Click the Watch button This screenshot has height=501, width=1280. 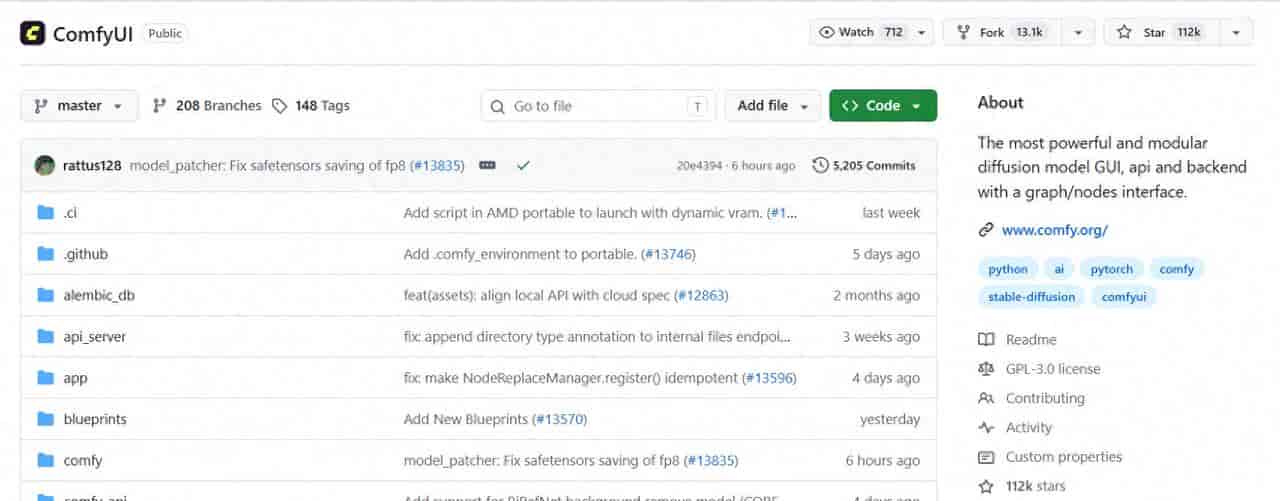point(861,32)
